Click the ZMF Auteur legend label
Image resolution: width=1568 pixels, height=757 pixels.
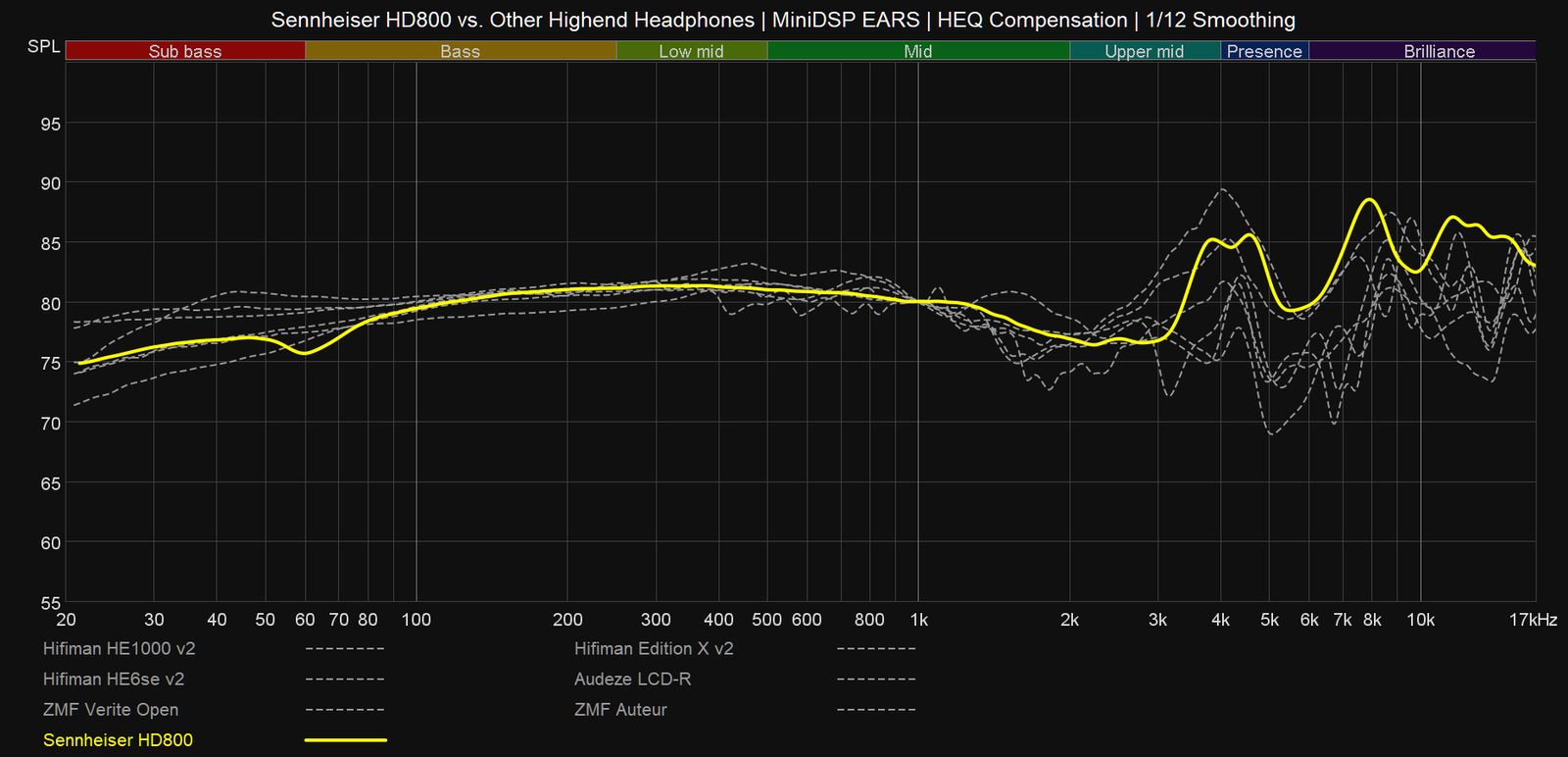tap(620, 709)
